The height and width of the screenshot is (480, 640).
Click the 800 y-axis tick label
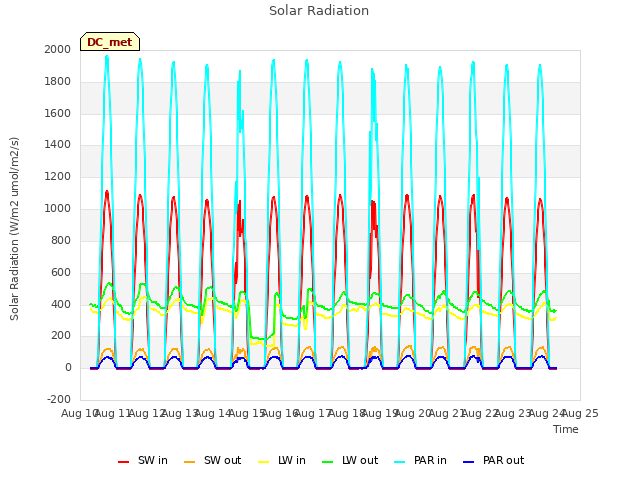coord(61,240)
